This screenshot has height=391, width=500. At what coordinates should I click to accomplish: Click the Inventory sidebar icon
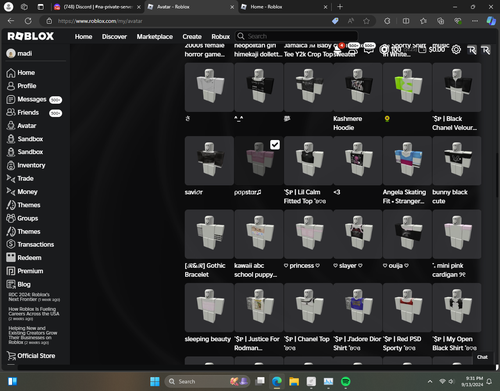(x=11, y=165)
